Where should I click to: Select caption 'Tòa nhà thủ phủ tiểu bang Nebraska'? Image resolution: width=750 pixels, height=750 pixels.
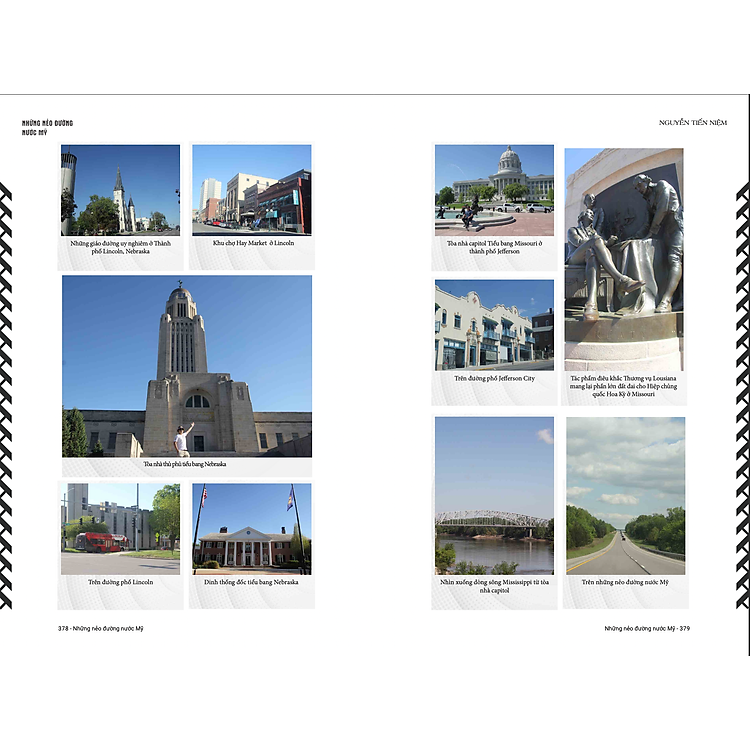[186, 464]
